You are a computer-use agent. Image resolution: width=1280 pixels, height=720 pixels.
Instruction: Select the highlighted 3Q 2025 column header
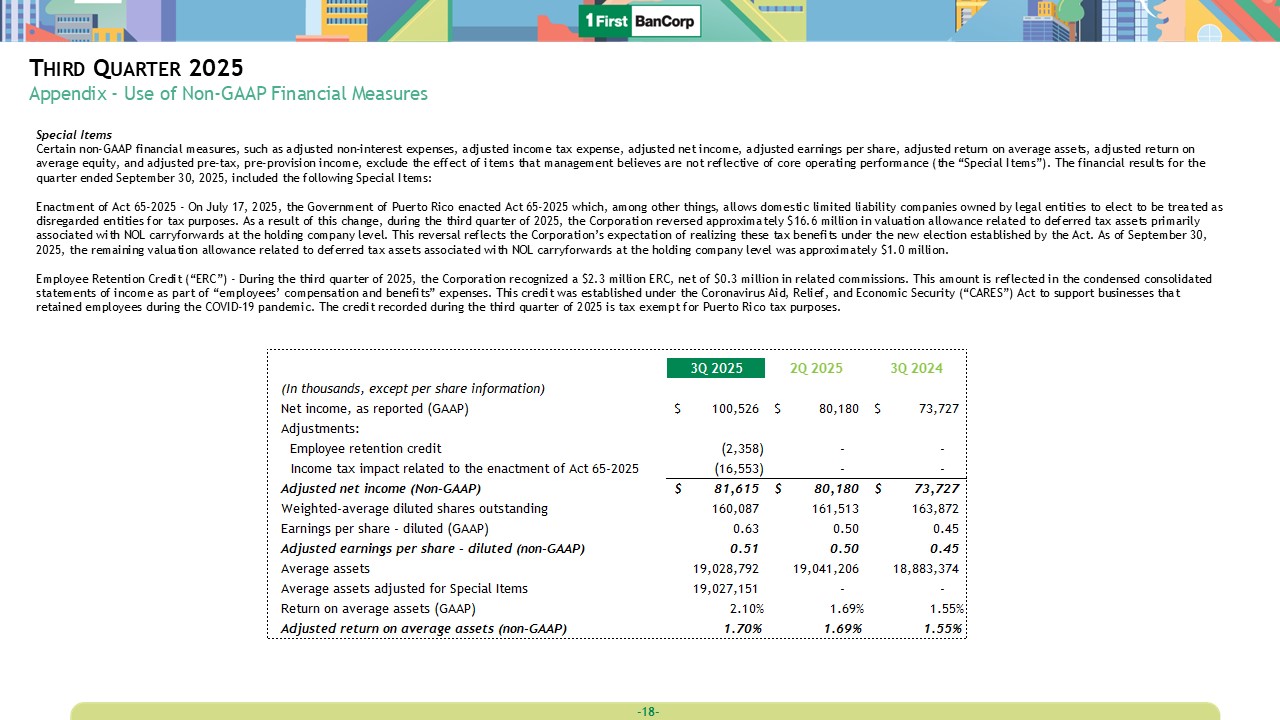pos(716,368)
